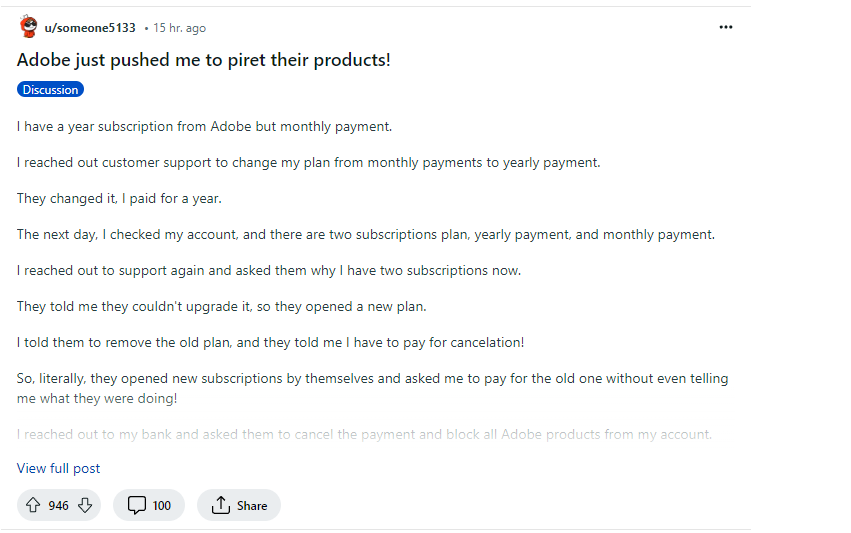Upvote the Adobe post
This screenshot has width=851, height=533.
coord(33,505)
